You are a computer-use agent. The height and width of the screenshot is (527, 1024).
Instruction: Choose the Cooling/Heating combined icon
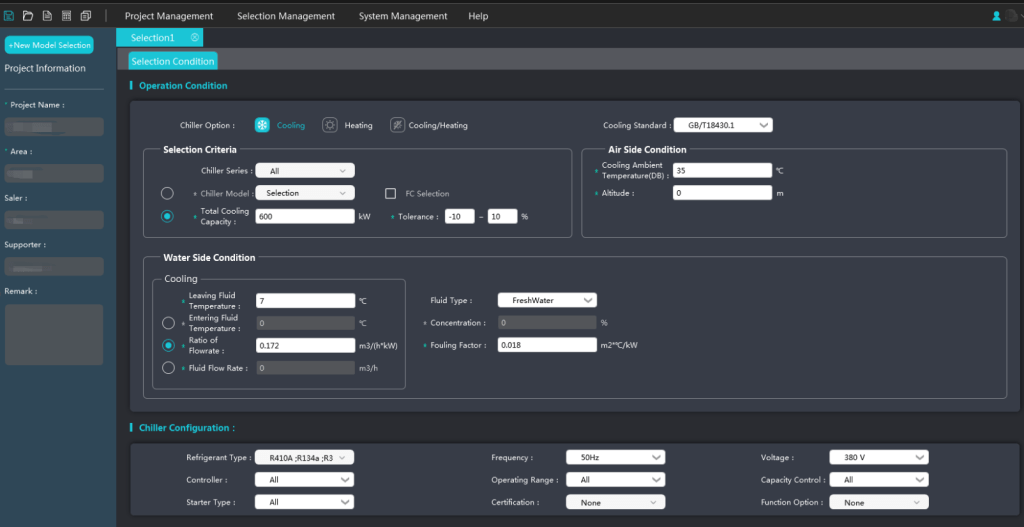tap(397, 125)
